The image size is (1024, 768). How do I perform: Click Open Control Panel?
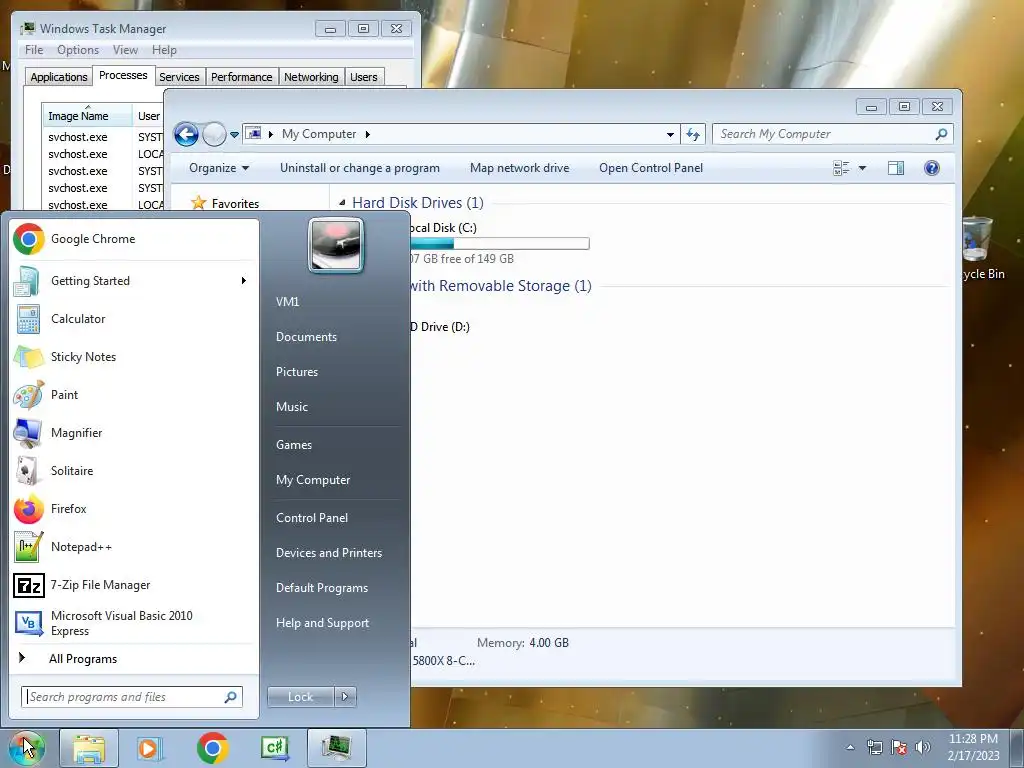tap(651, 168)
